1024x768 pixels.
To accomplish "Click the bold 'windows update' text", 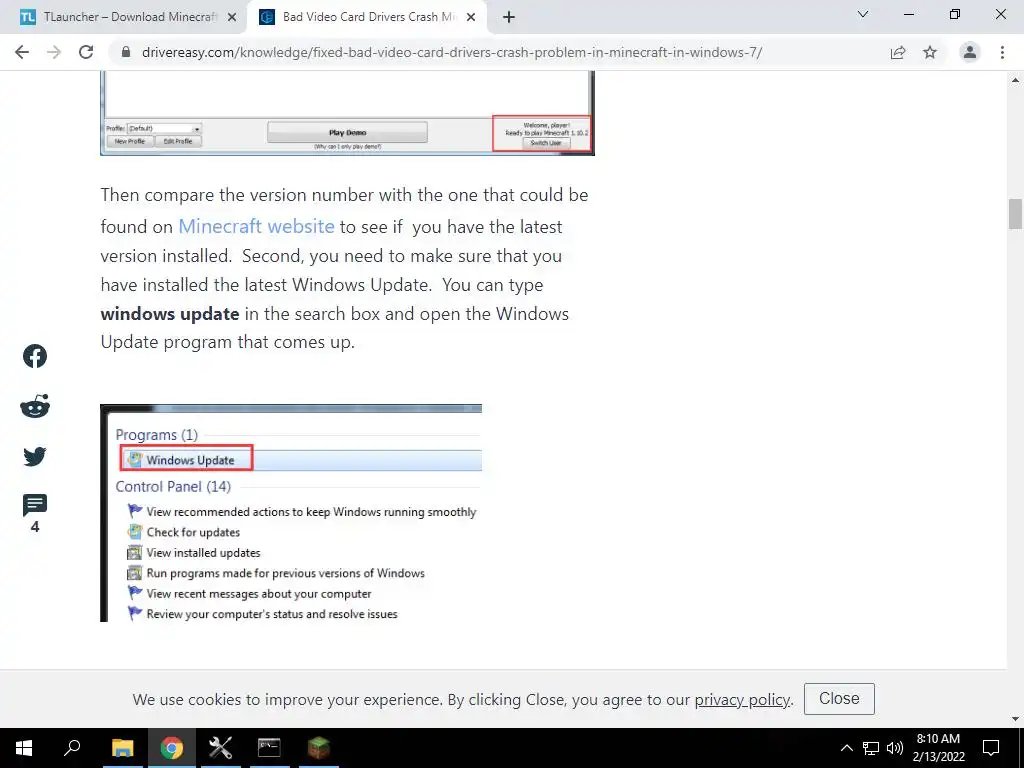I will (170, 314).
